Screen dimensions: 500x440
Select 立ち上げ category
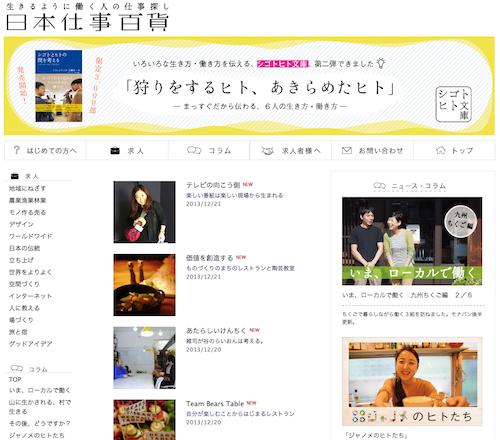tap(21, 260)
